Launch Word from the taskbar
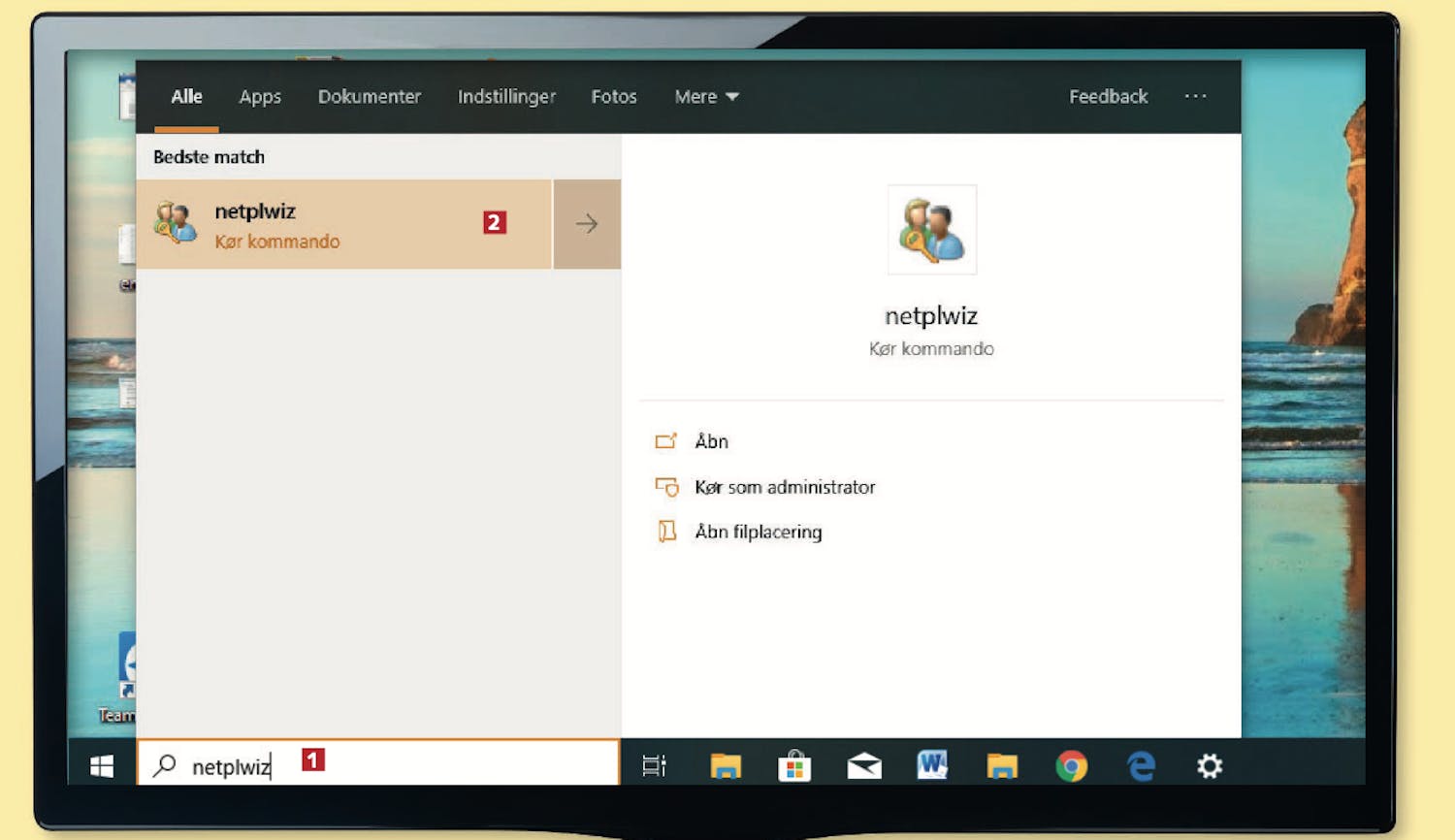This screenshot has height=840, width=1455. pyautogui.click(x=932, y=766)
